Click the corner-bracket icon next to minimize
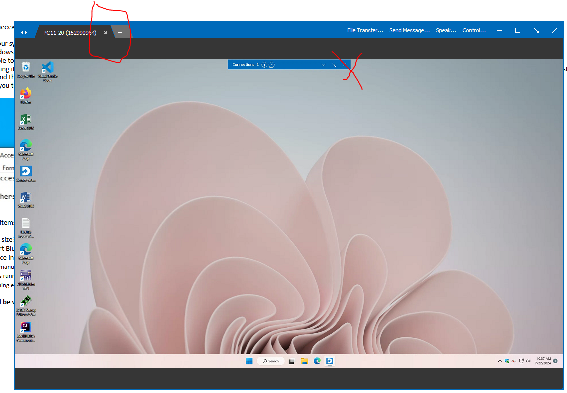 (x=517, y=31)
